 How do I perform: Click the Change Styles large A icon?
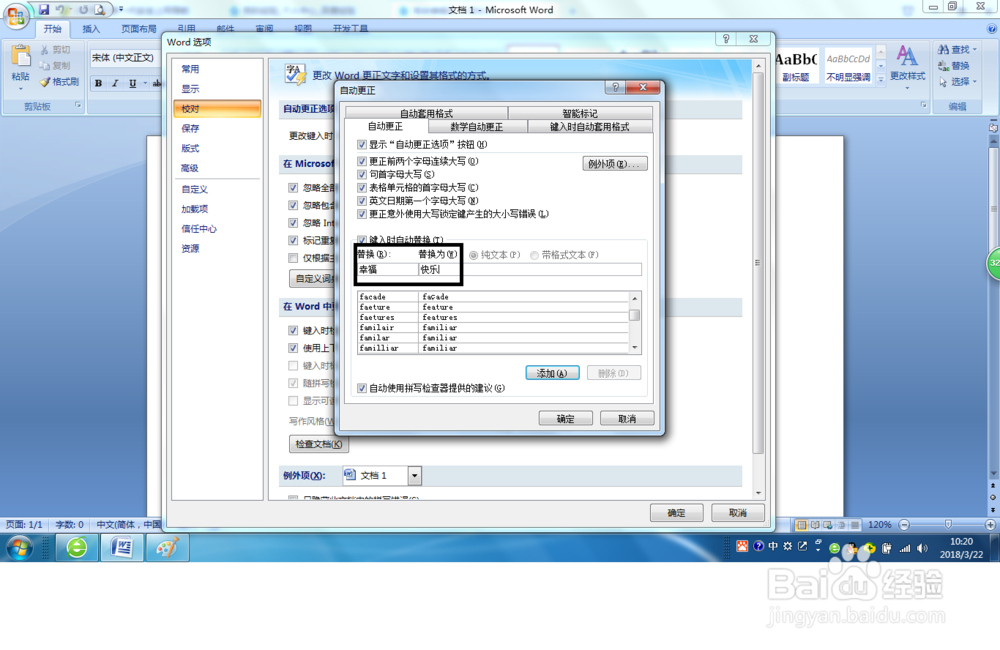click(907, 55)
